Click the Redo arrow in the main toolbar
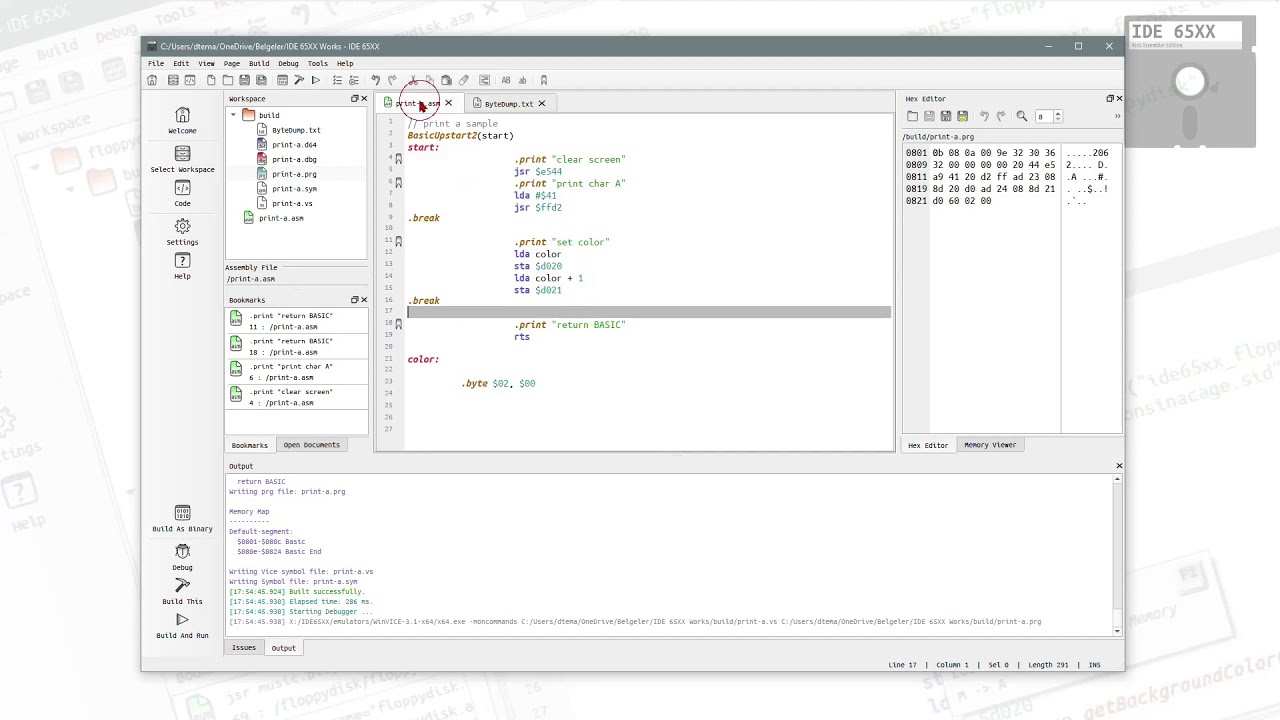 (x=392, y=80)
